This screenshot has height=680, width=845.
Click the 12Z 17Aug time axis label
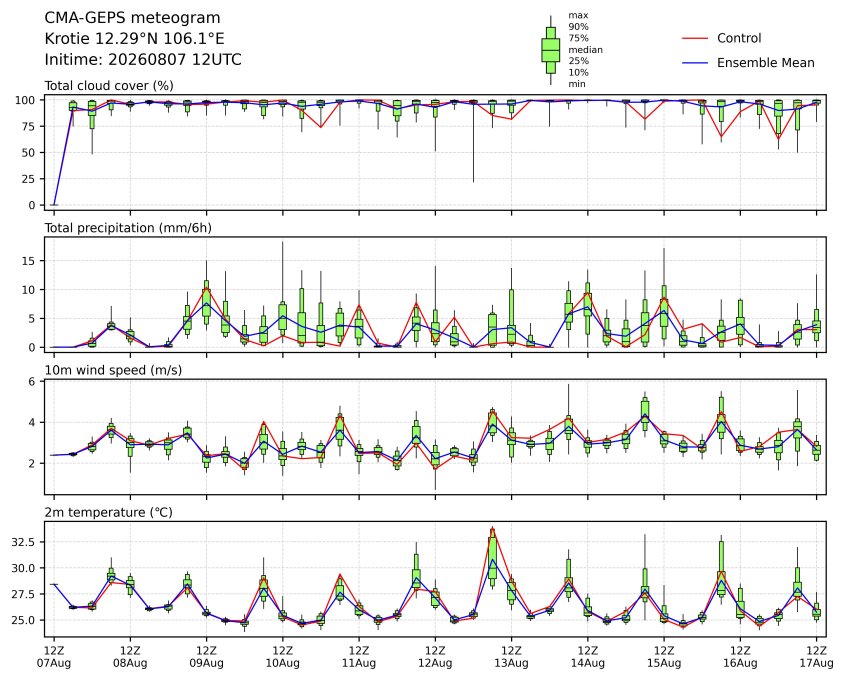(x=816, y=657)
